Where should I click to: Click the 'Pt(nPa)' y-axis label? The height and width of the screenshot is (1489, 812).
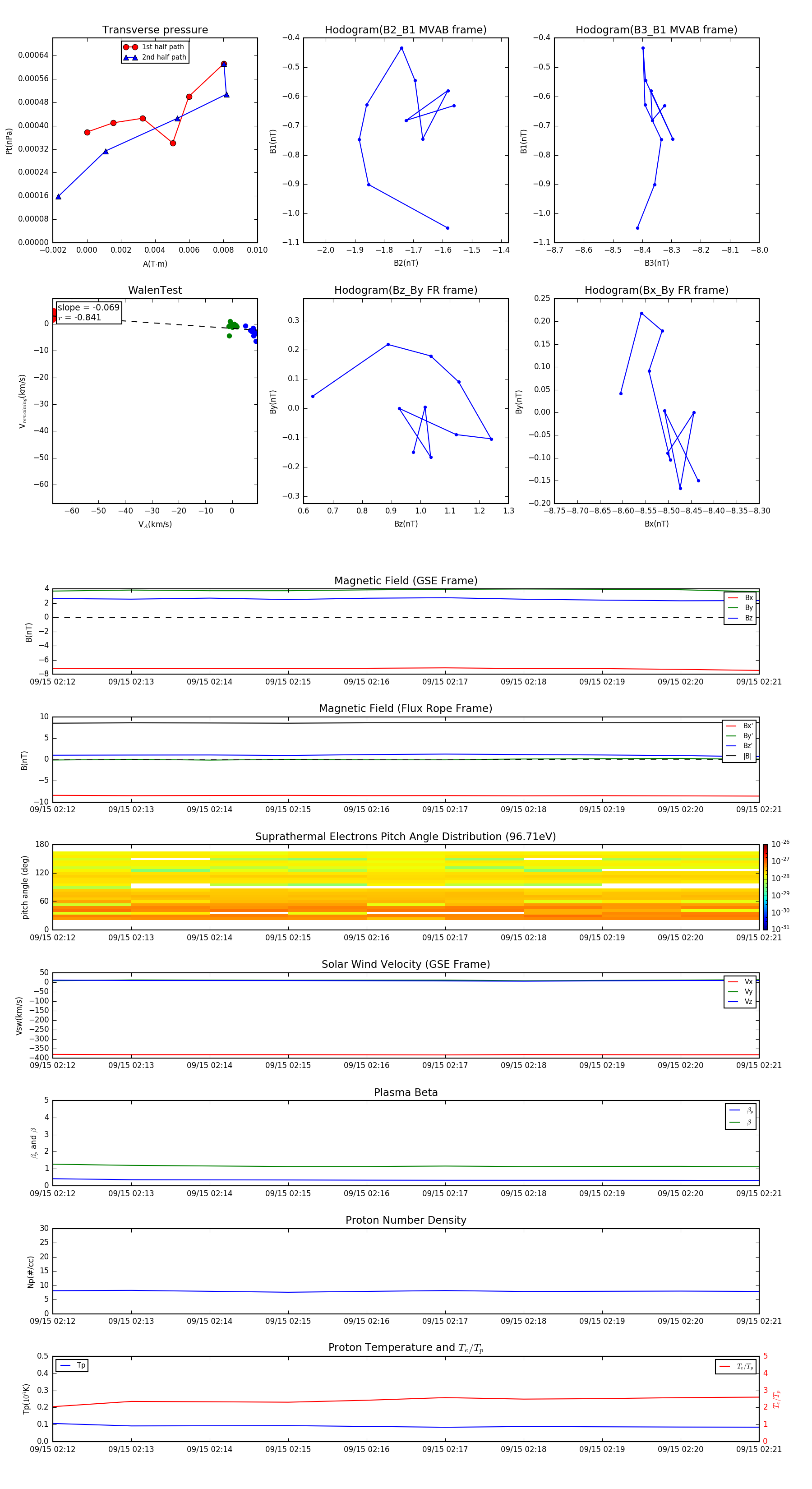(9, 141)
